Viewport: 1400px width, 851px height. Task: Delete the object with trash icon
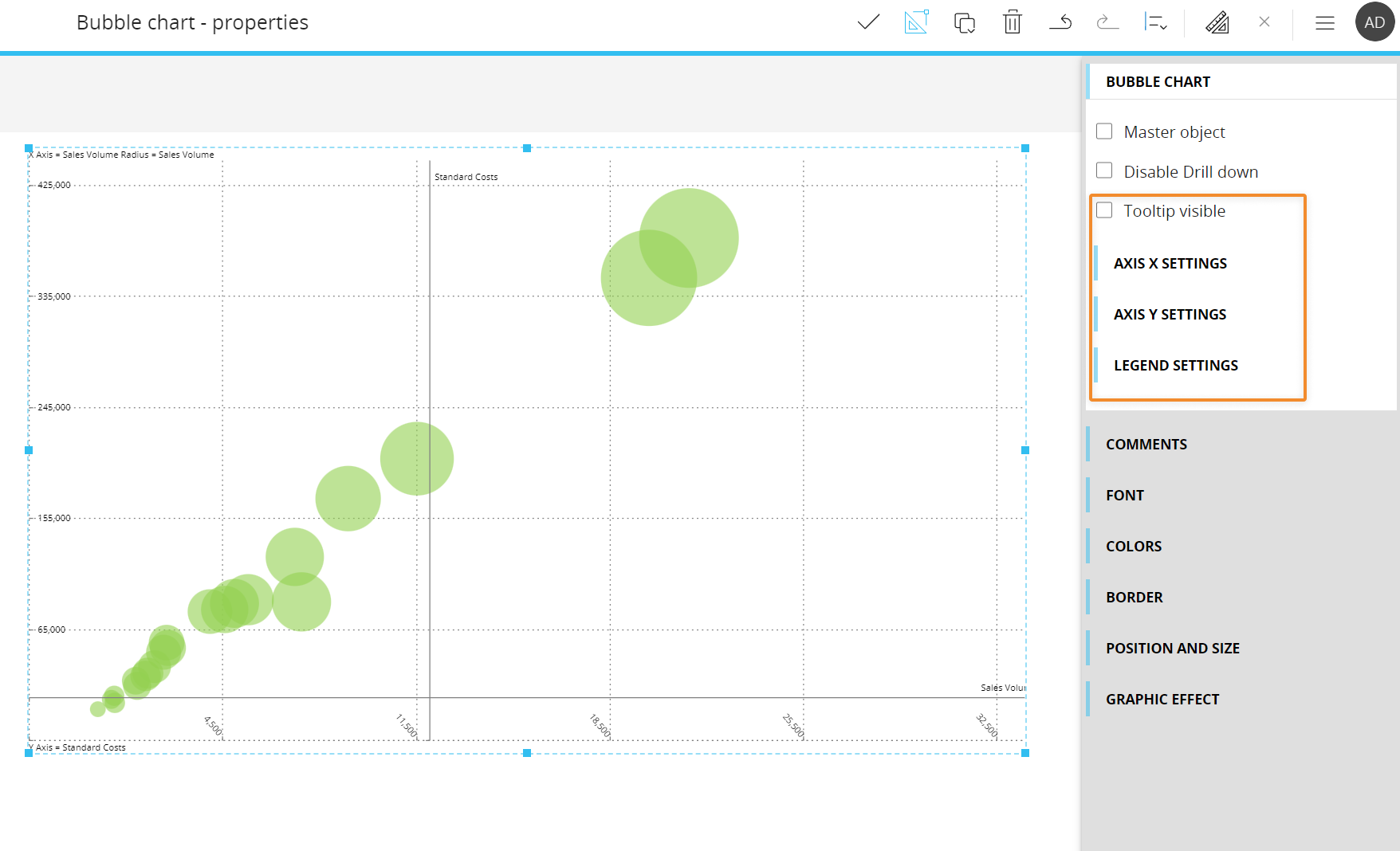[1013, 22]
